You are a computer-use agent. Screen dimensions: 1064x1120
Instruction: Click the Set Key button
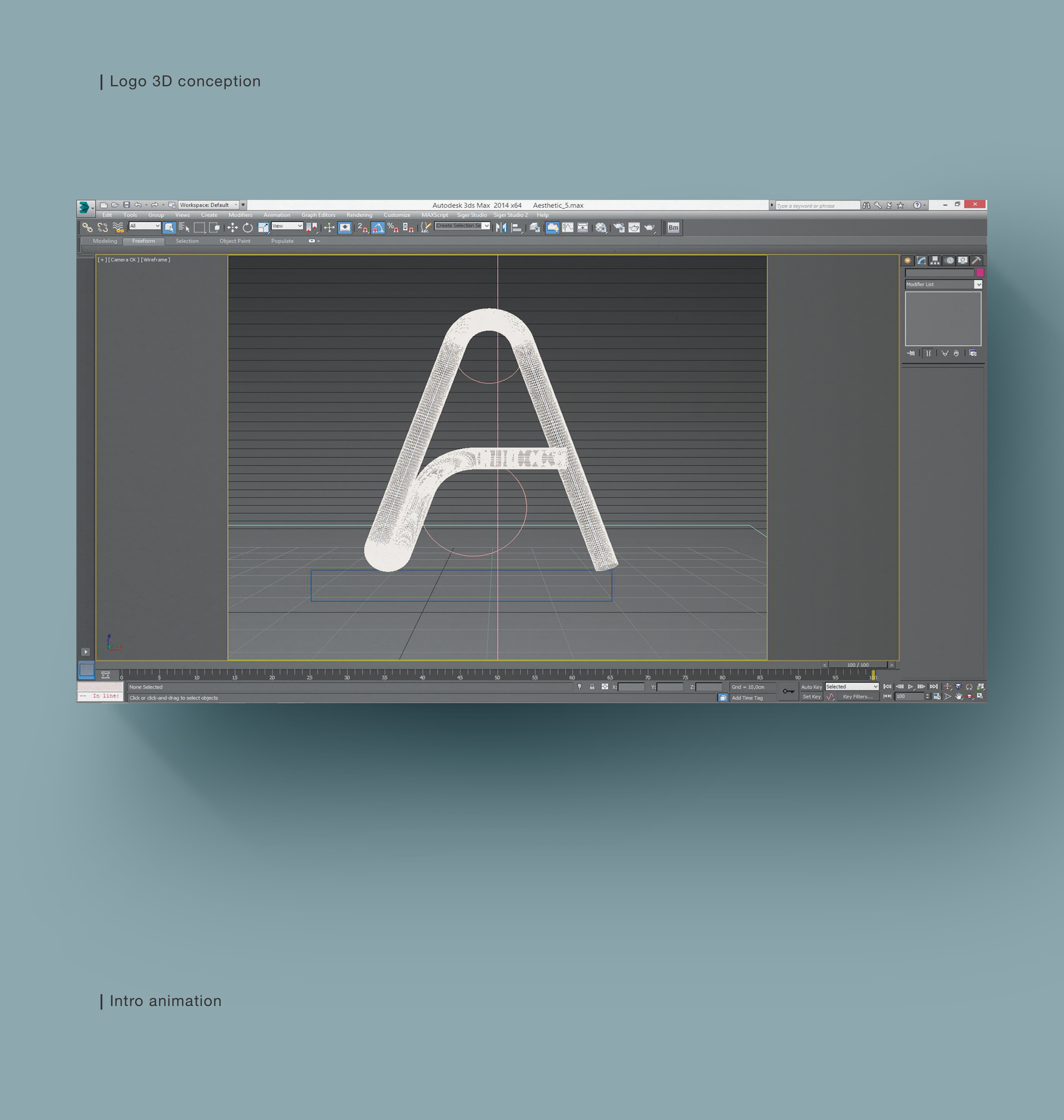click(811, 697)
